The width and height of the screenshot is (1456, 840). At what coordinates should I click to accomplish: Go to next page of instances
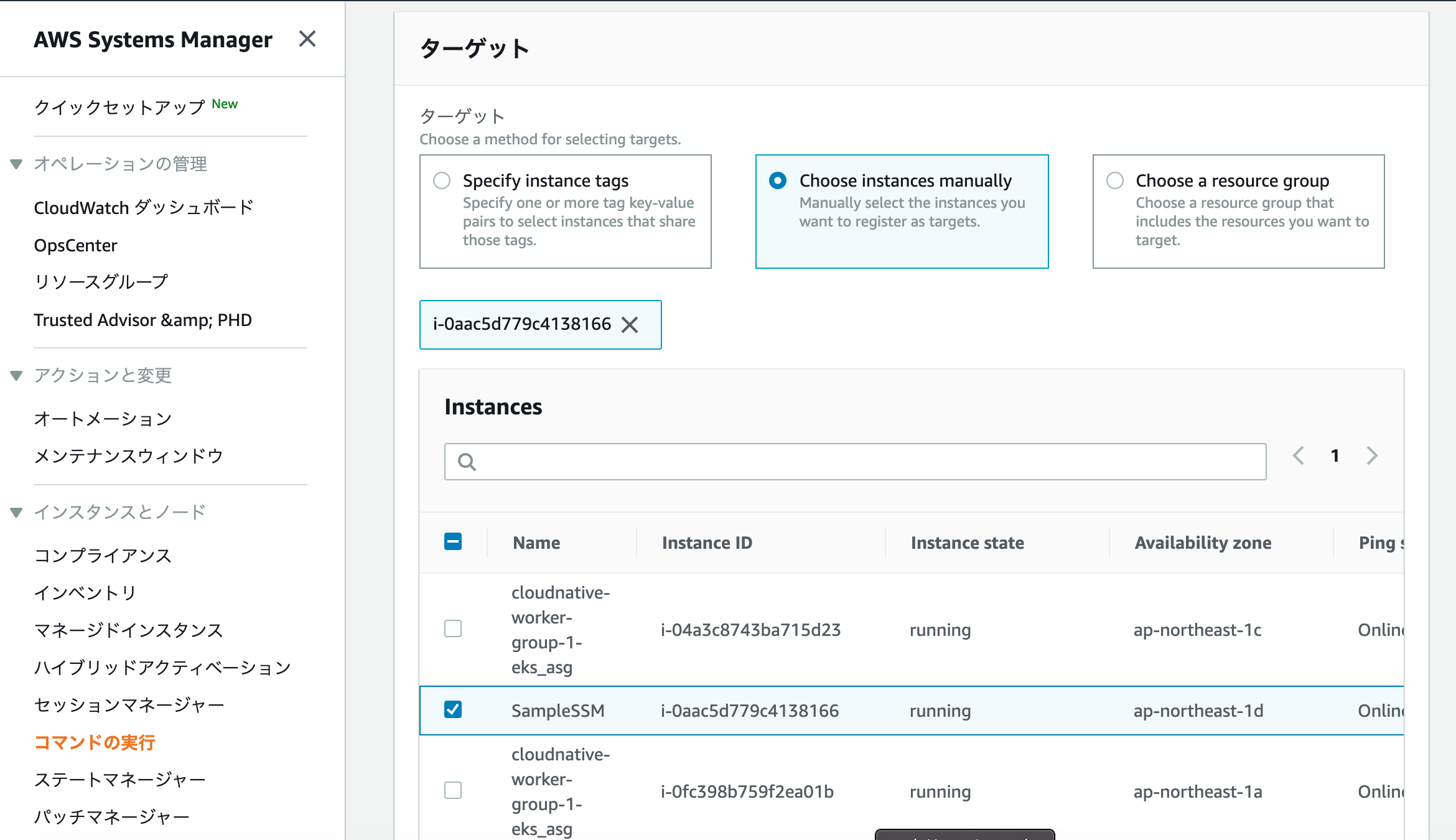point(1372,455)
